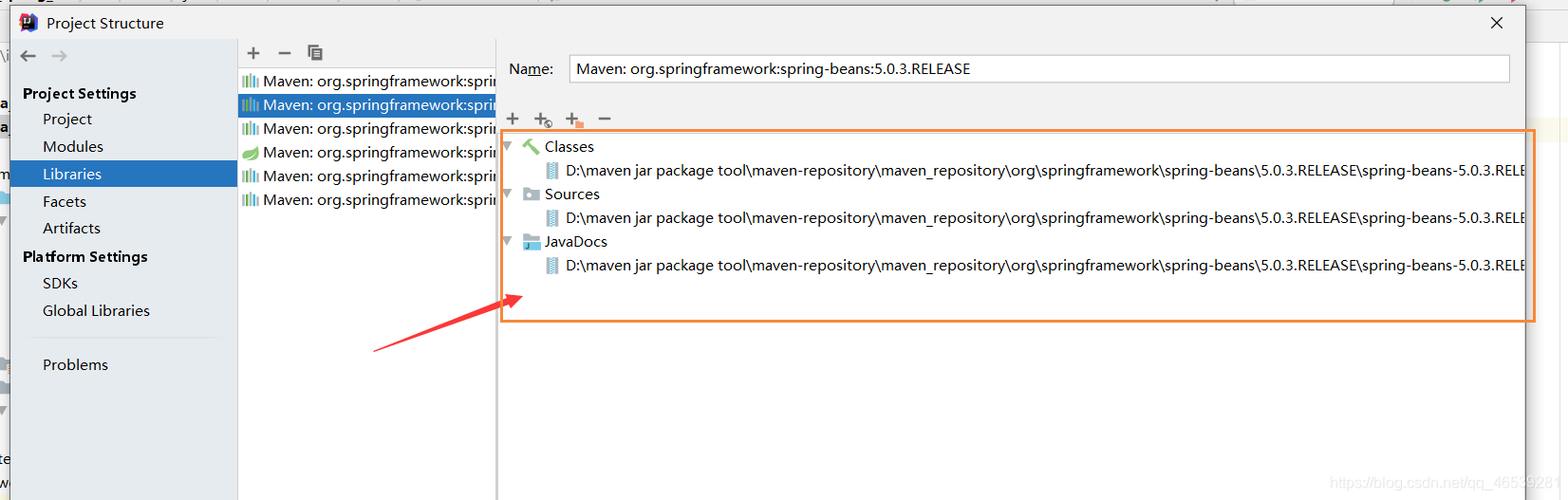Add URL root with the plus-globe icon
The width and height of the screenshot is (1568, 500).
click(543, 120)
